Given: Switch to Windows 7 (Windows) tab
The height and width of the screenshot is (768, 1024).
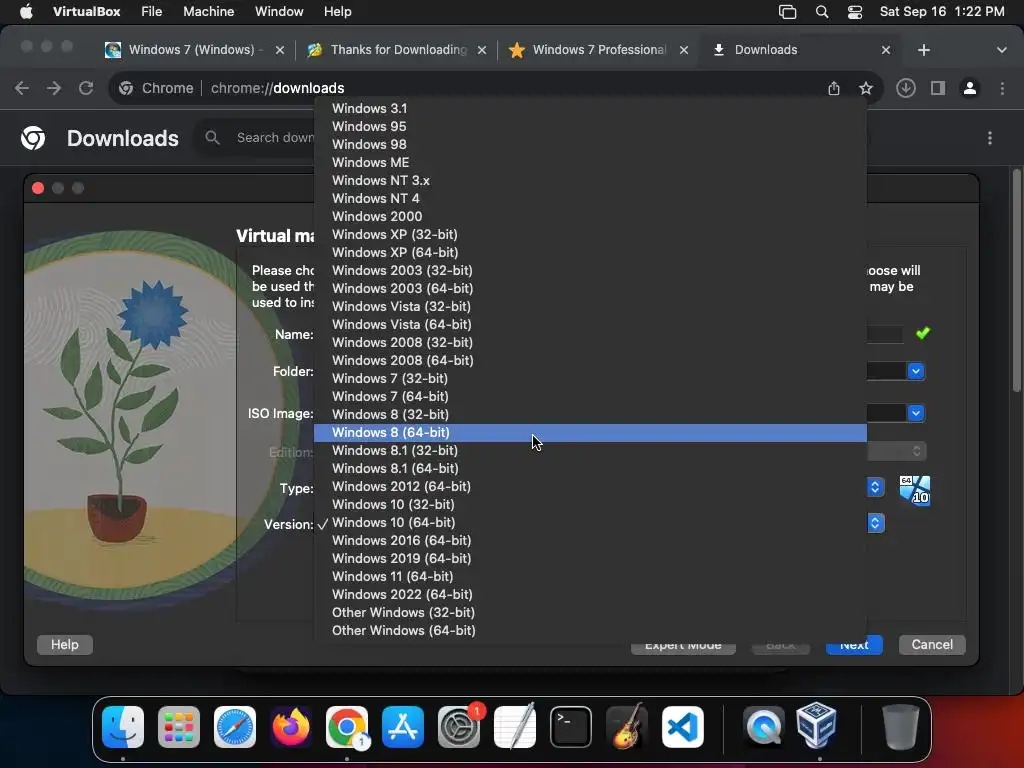Looking at the screenshot, I should (195, 50).
